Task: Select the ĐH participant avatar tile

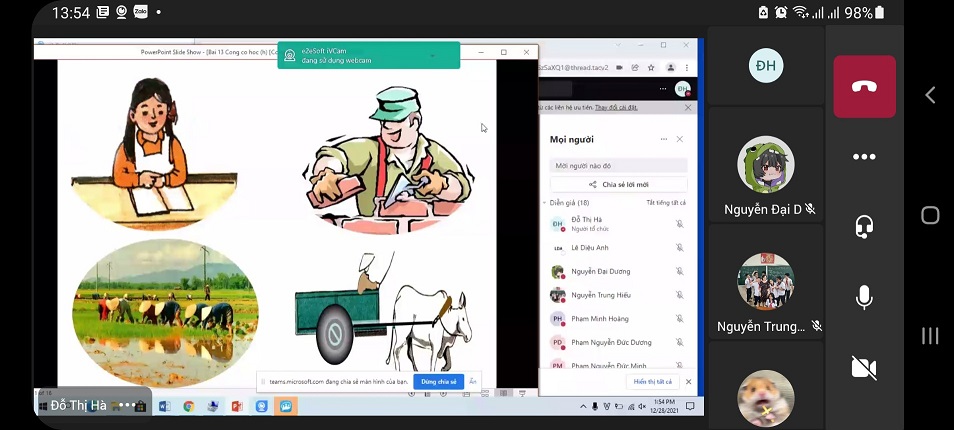Action: [766, 67]
